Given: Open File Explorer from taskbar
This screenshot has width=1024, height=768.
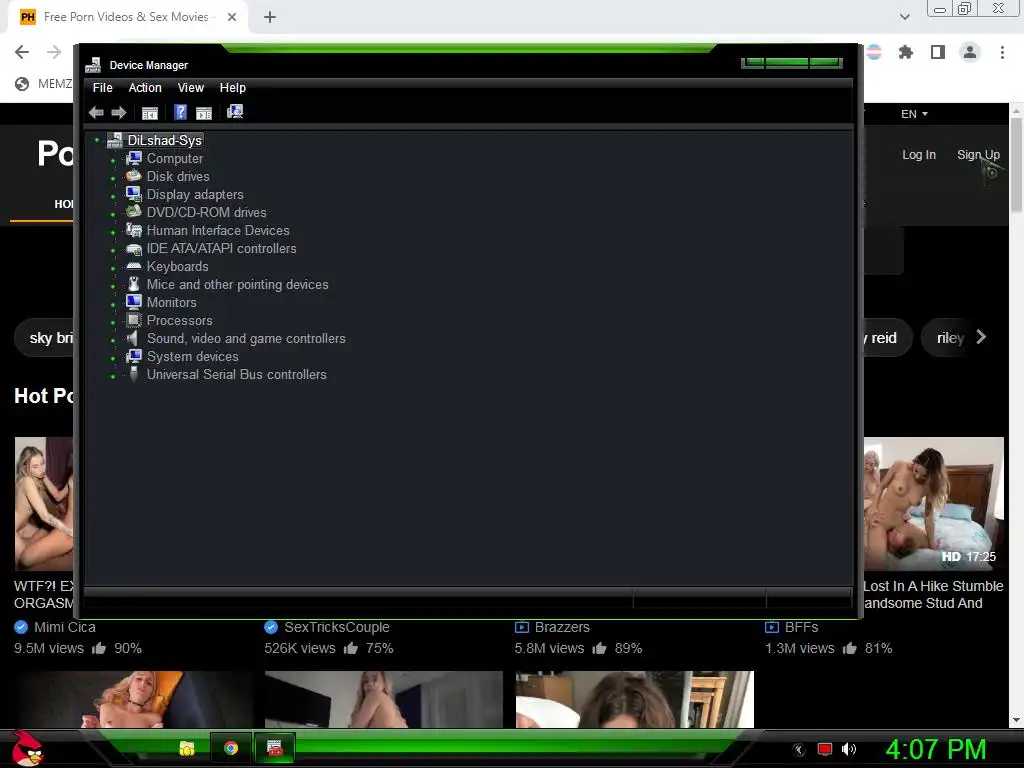Looking at the screenshot, I should (x=187, y=748).
